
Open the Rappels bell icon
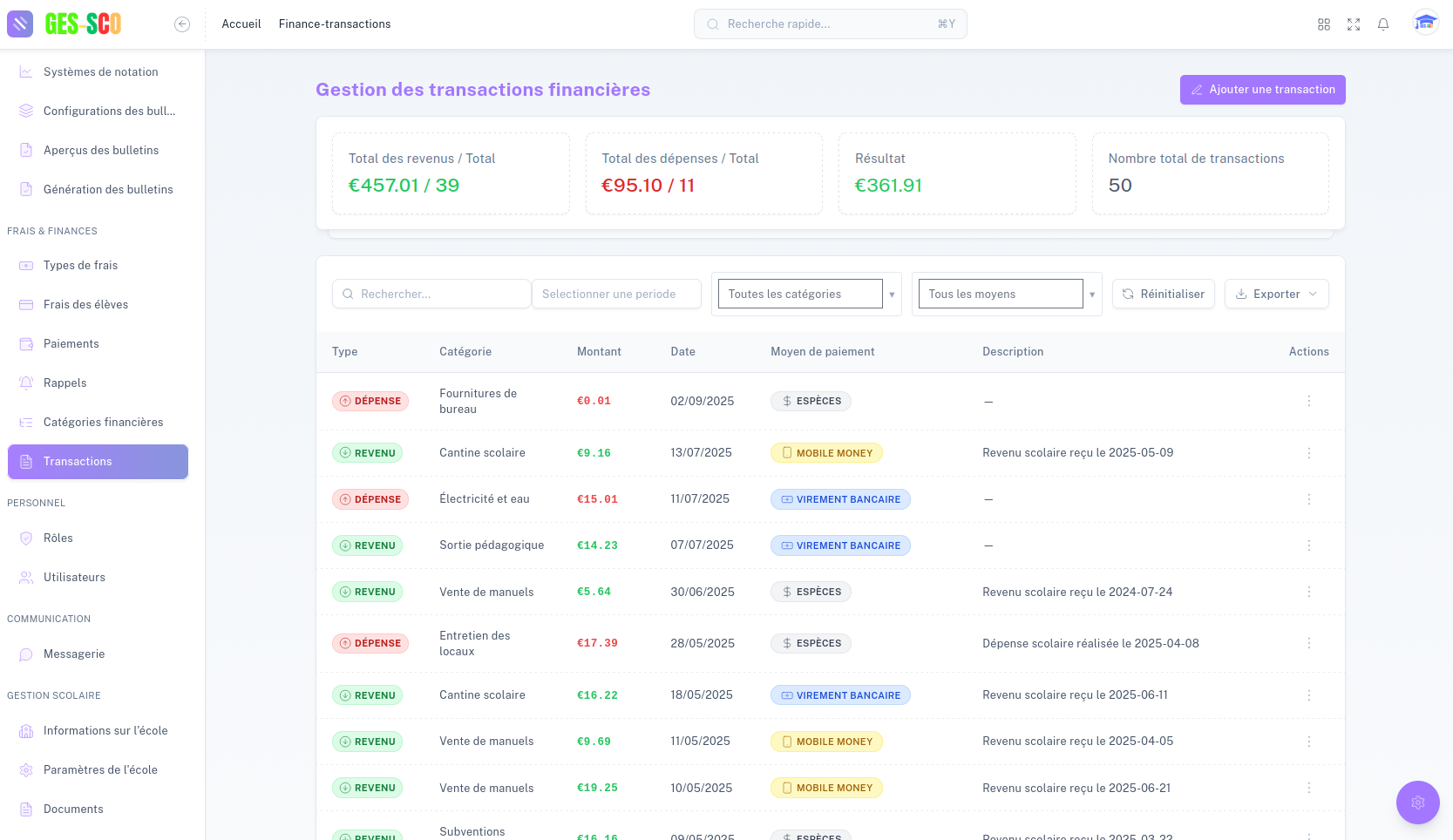click(x=26, y=383)
